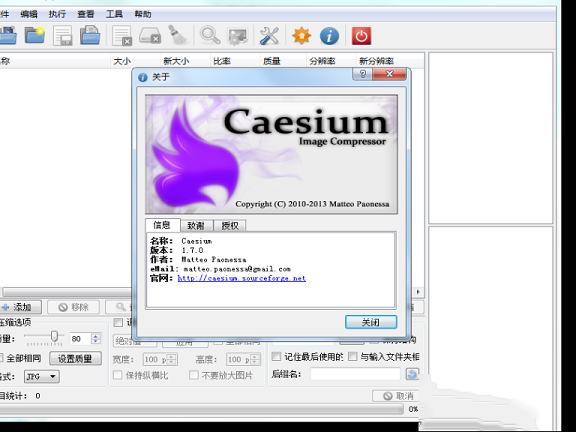Click the remove item from list icon
The width and height of the screenshot is (576, 432).
pos(122,36)
